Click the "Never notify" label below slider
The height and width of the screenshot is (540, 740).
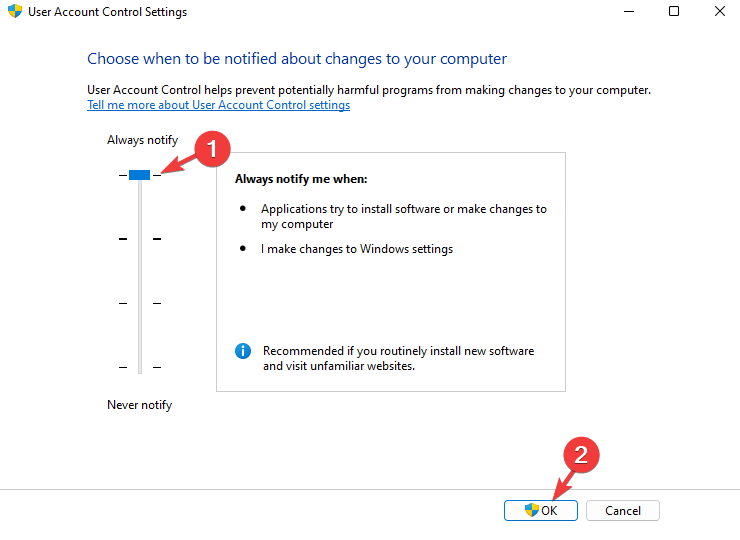click(x=139, y=405)
